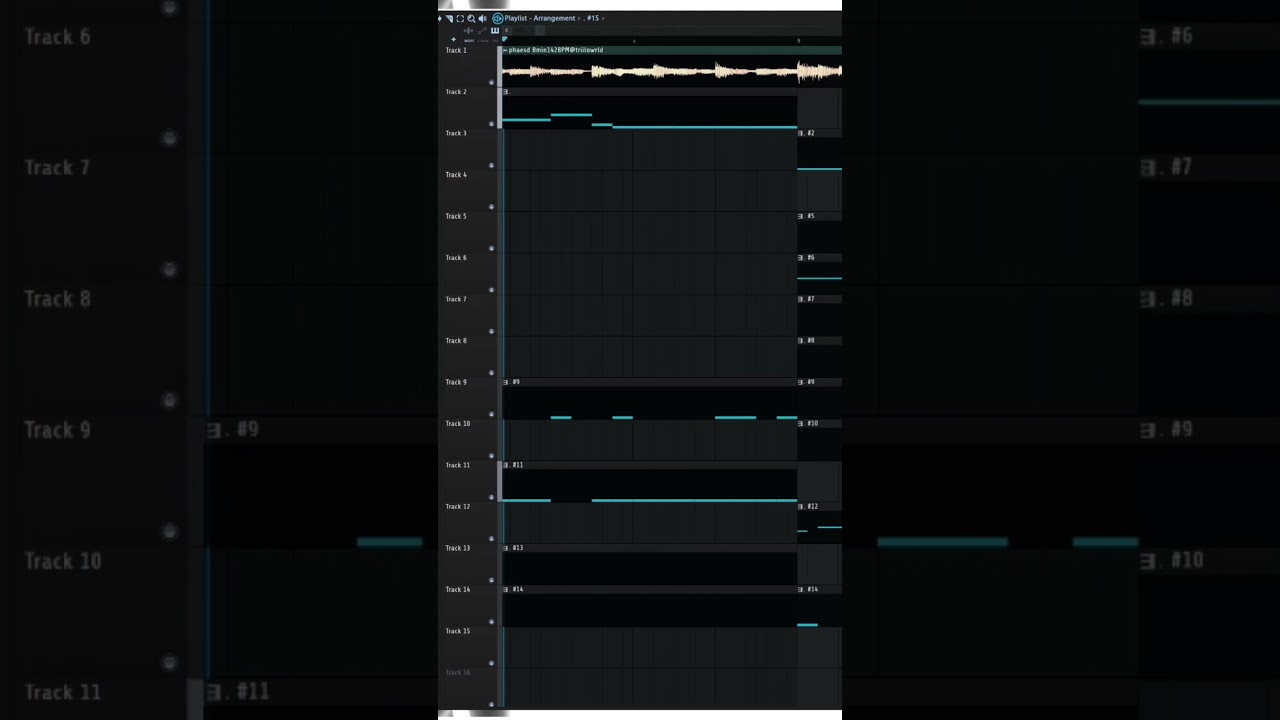1280x720 pixels.
Task: Click the back arrow under the Playlist title
Action: pos(506,31)
